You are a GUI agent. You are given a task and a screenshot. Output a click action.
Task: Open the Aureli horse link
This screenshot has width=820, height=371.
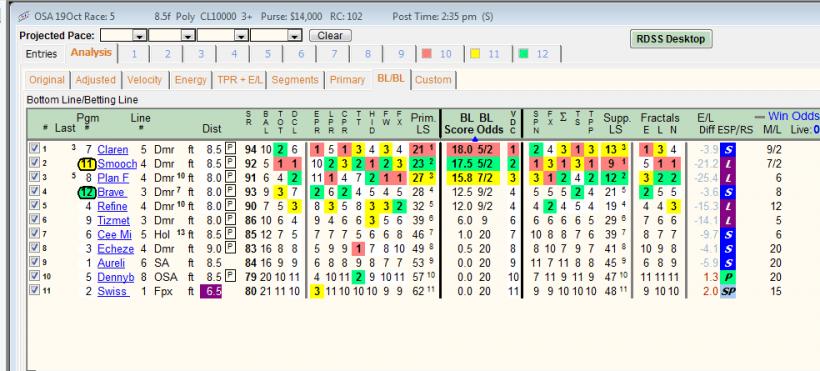[x=112, y=263]
